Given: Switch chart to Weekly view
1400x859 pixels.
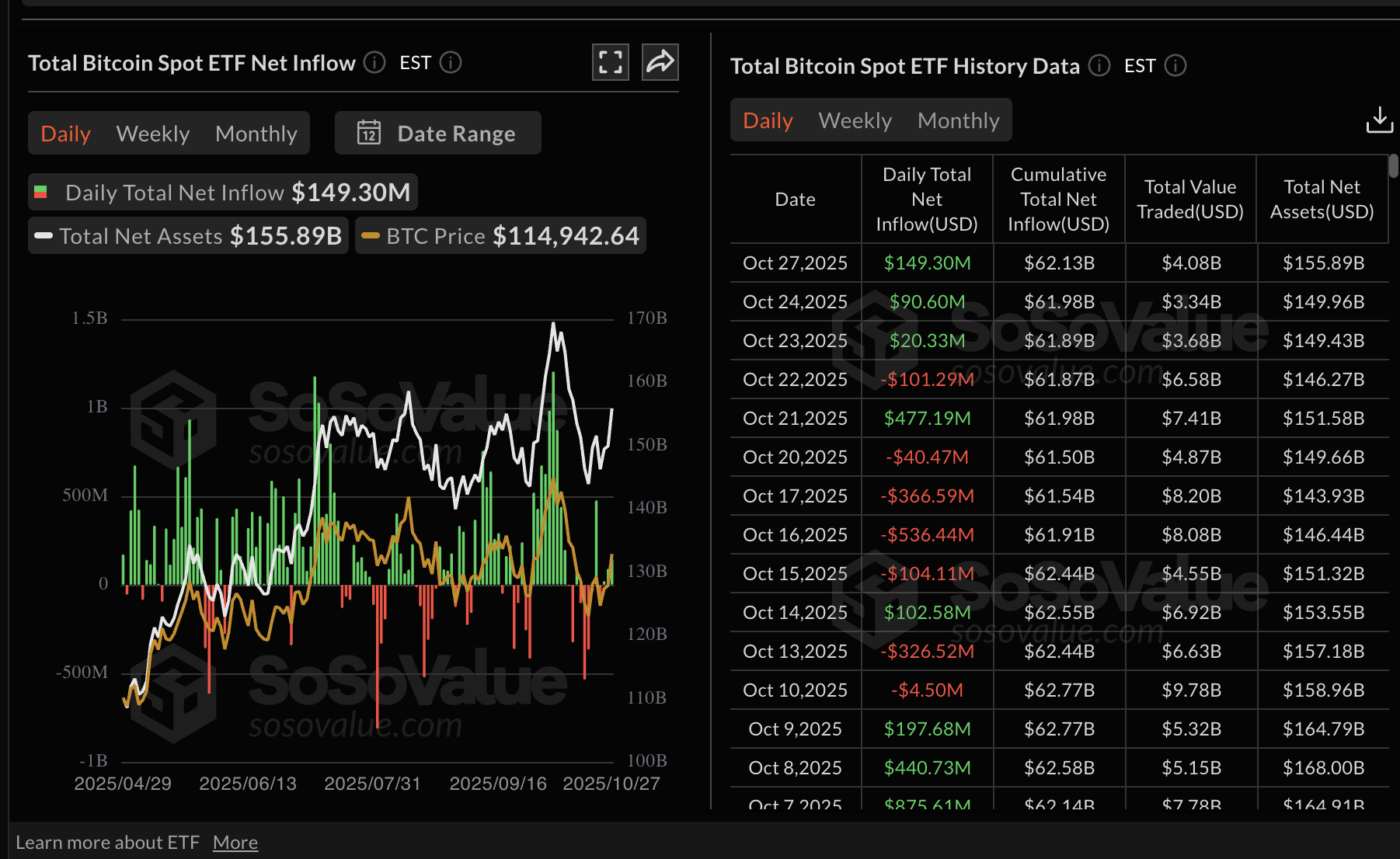Looking at the screenshot, I should pos(153,134).
